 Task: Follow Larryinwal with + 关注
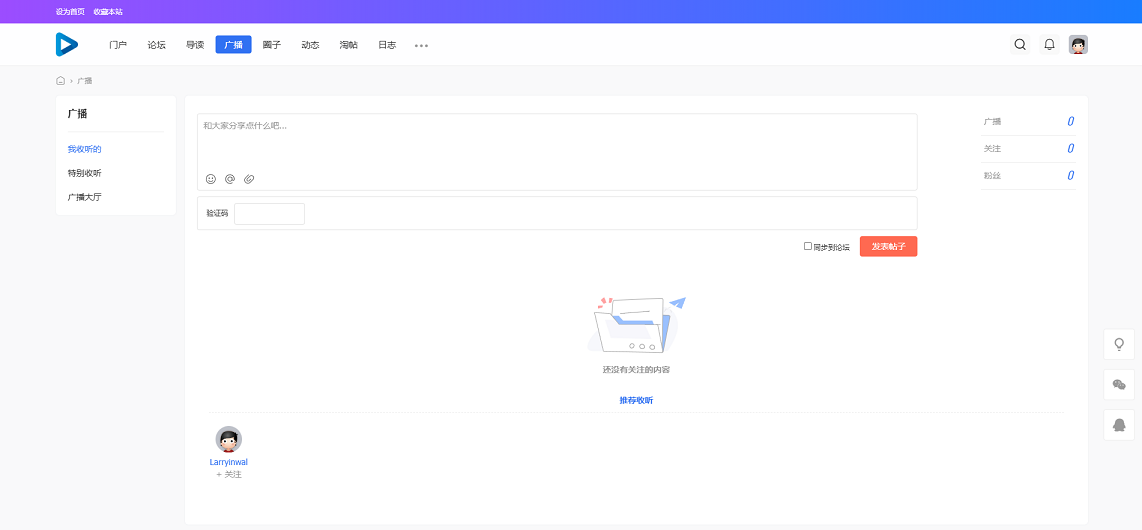229,474
